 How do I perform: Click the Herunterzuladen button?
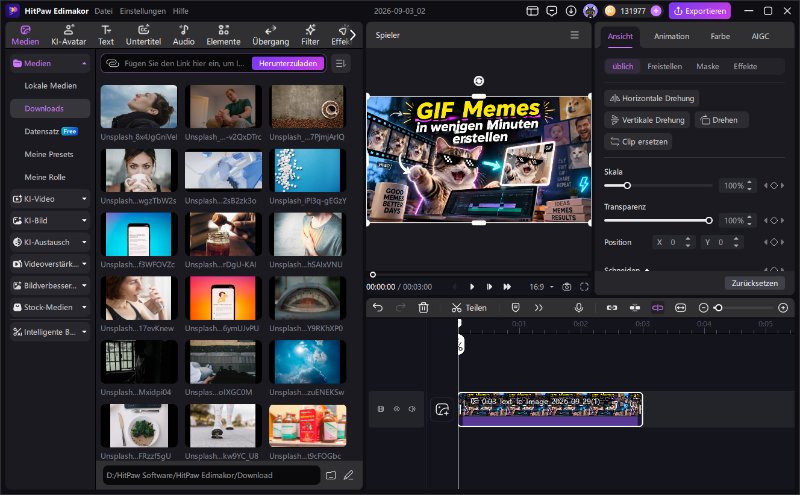coord(288,63)
